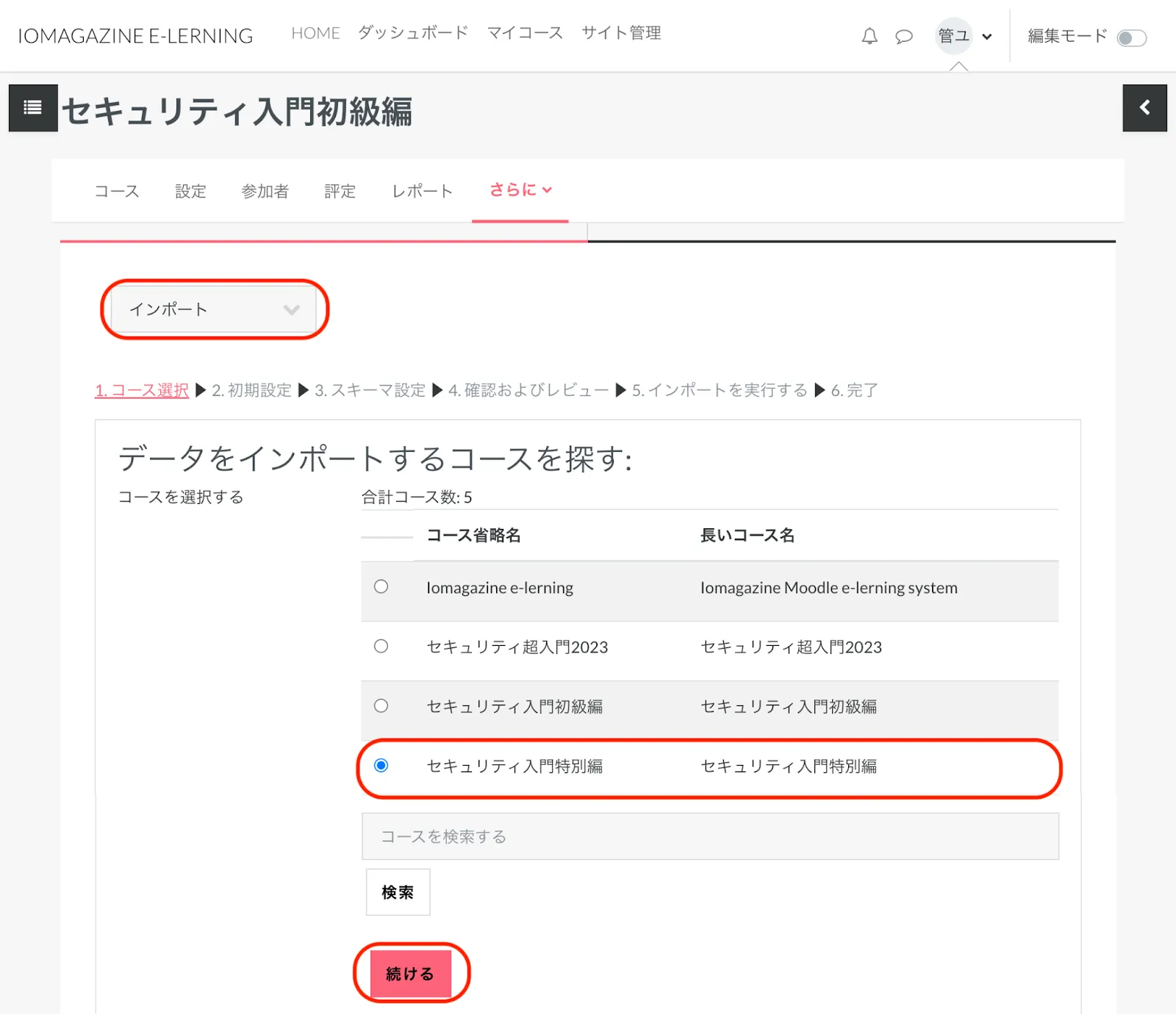Toggle the 編集モード switch
1176x1014 pixels.
(x=1131, y=37)
